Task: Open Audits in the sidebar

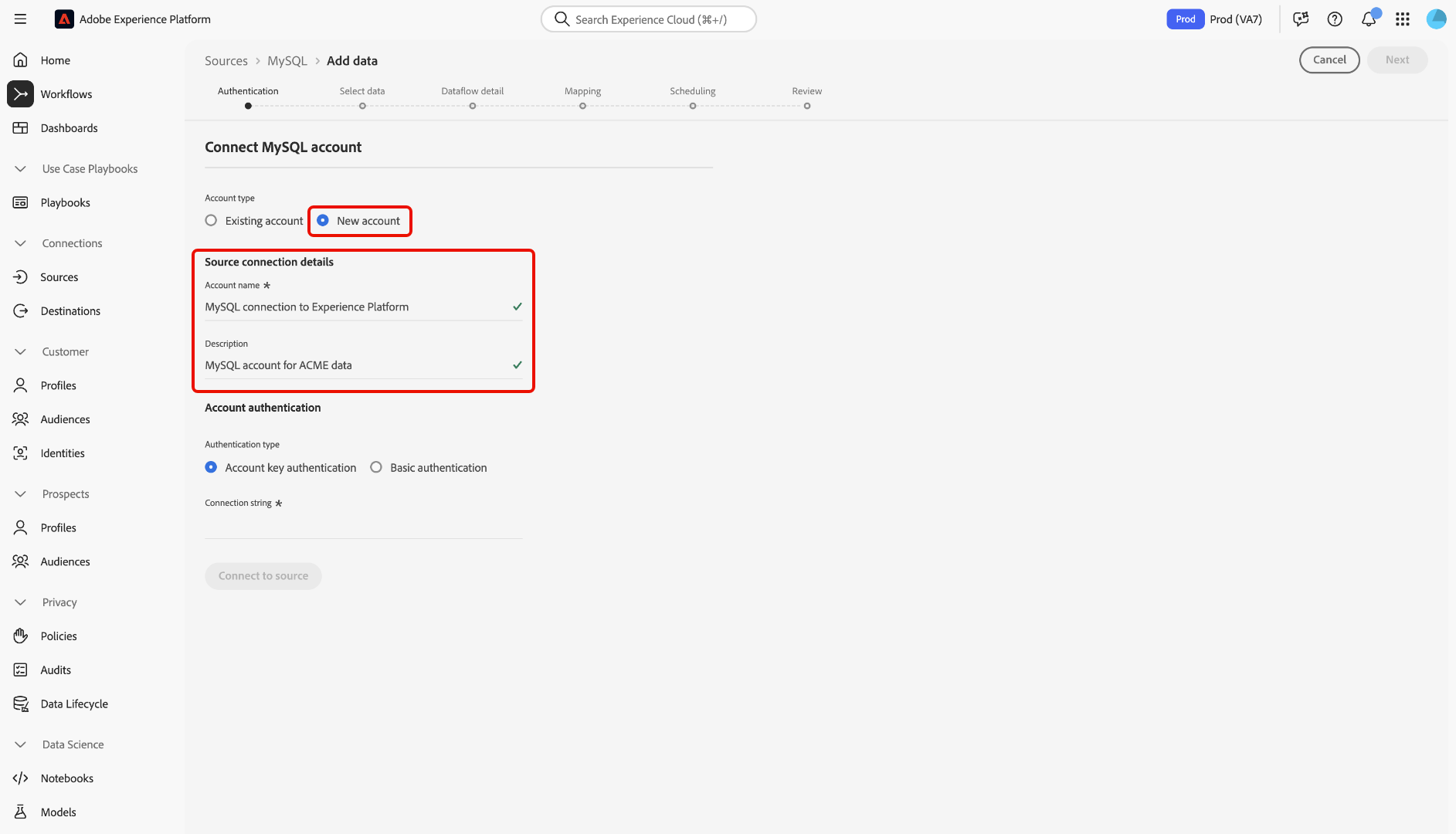Action: 56,670
